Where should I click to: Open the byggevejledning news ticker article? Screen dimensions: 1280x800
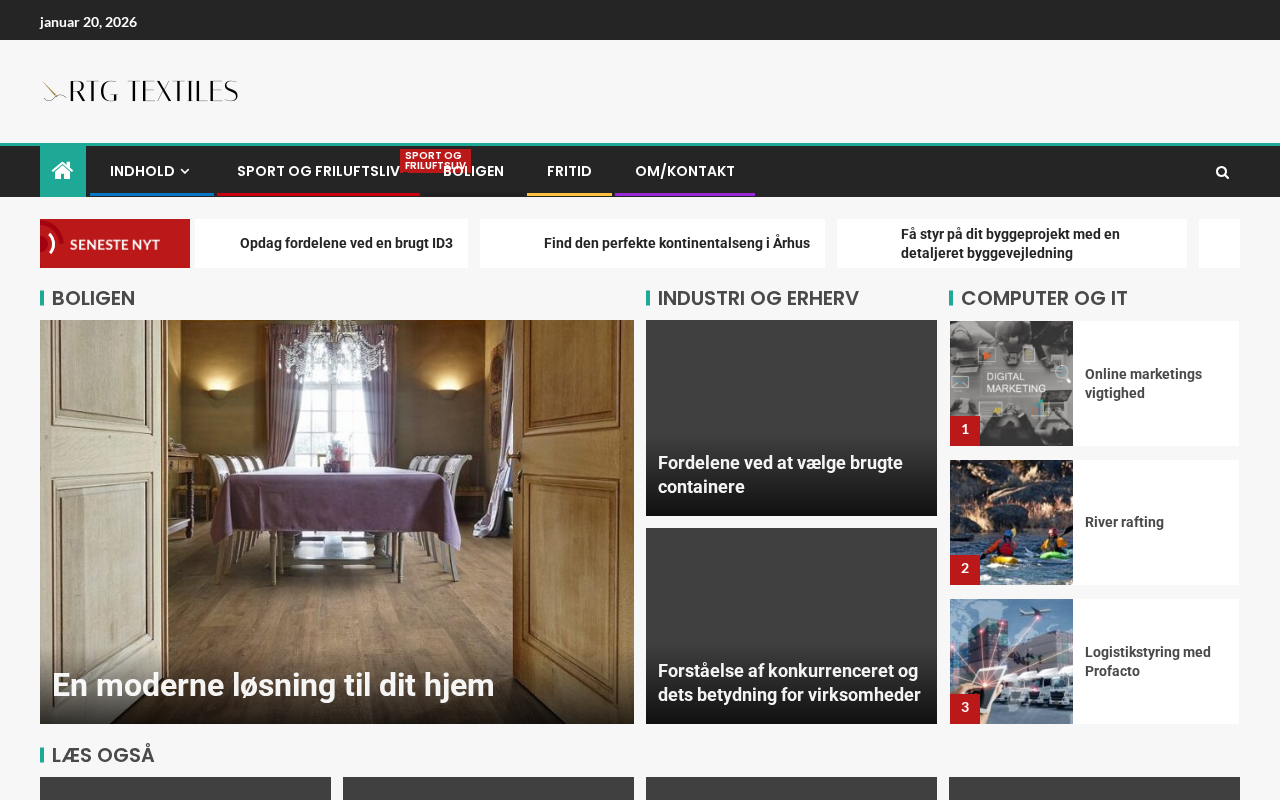[x=1010, y=243]
